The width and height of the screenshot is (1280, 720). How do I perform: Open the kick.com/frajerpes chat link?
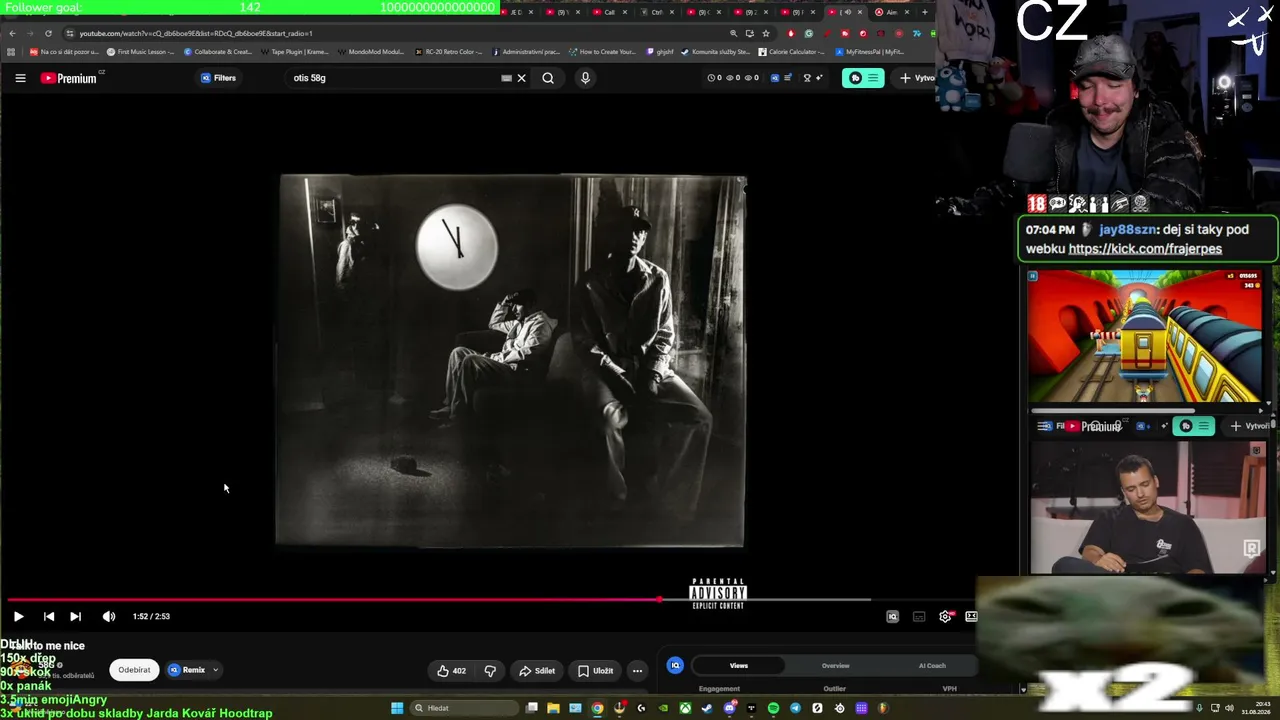pos(1145,249)
